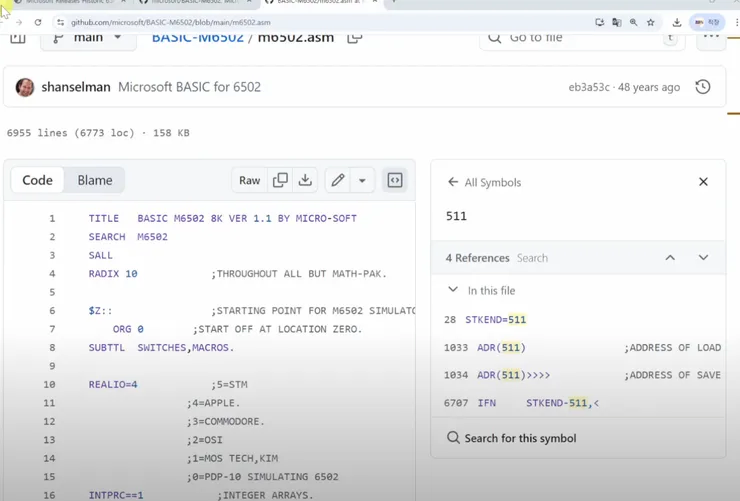Image resolution: width=740 pixels, height=501 pixels.
Task: Focus the Go to file search box
Action: tap(582, 38)
